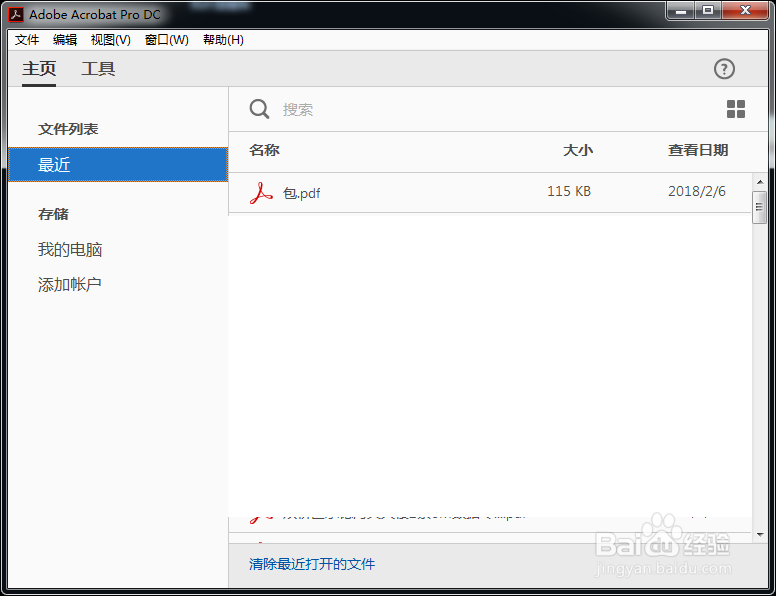Click 清除最近打开的文件 link

(312, 564)
